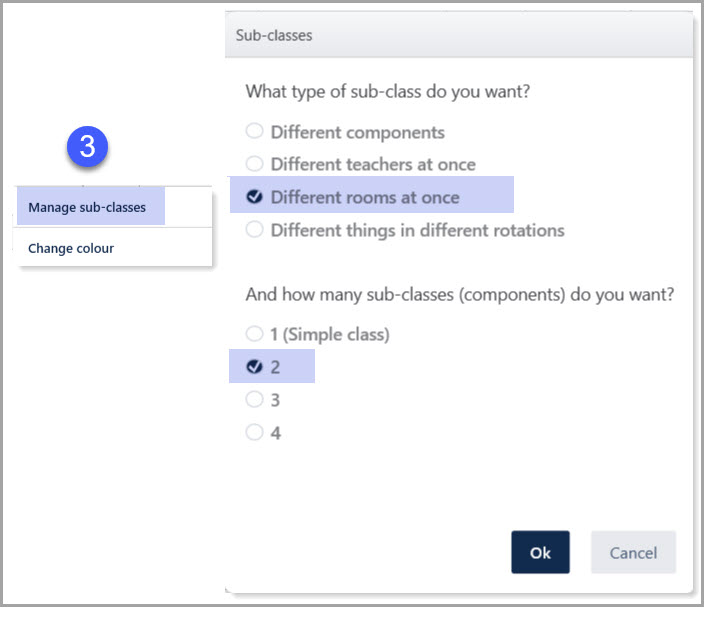The image size is (716, 619).
Task: Click the 'how many sub-classes' question text
Action: pyautogui.click(x=460, y=295)
